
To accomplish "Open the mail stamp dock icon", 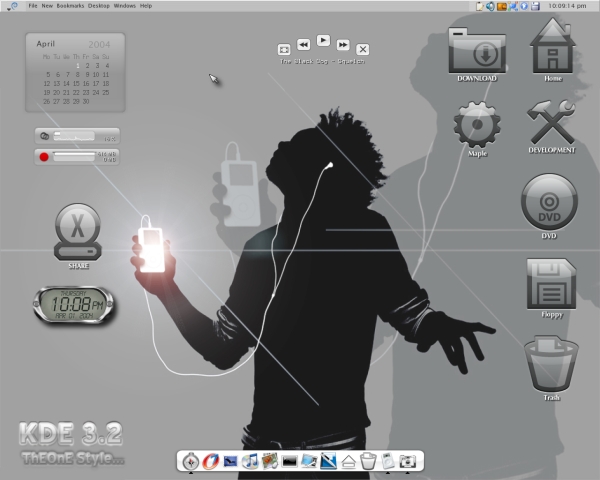I will tap(230, 462).
